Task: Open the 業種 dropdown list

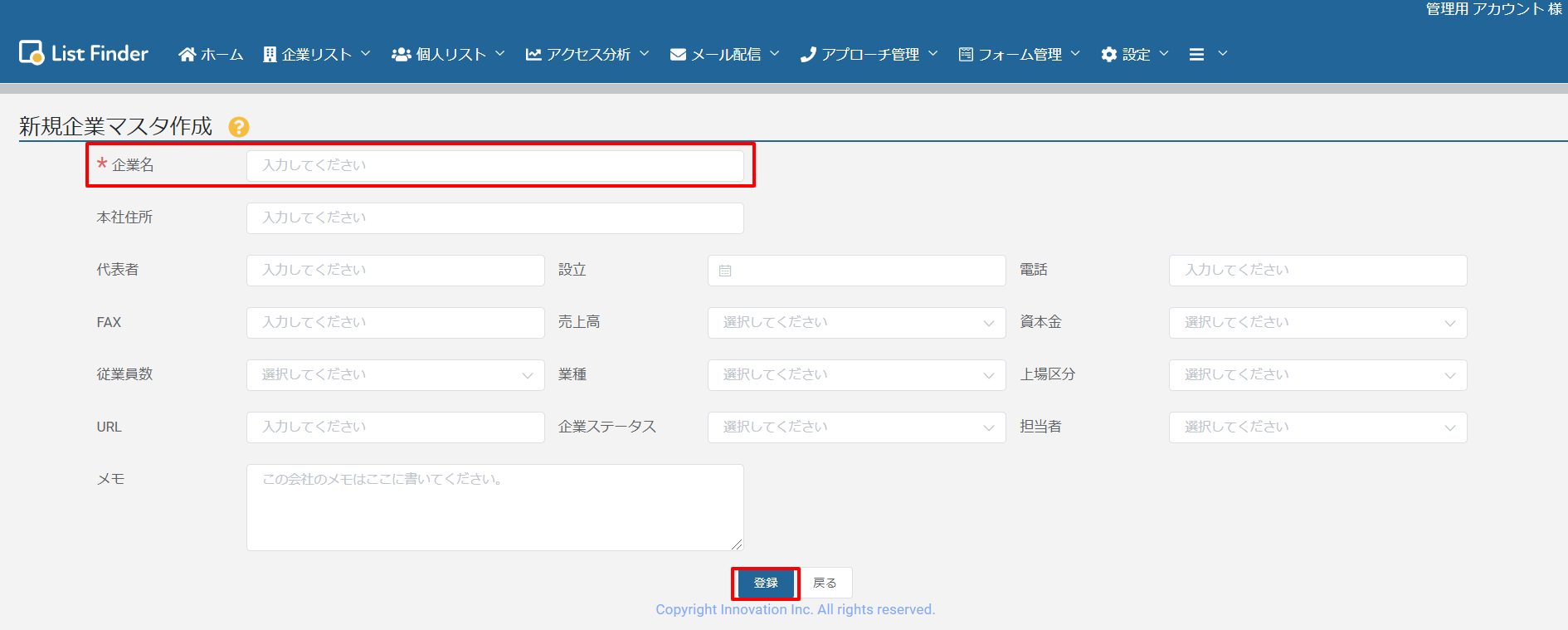Action: click(x=855, y=375)
